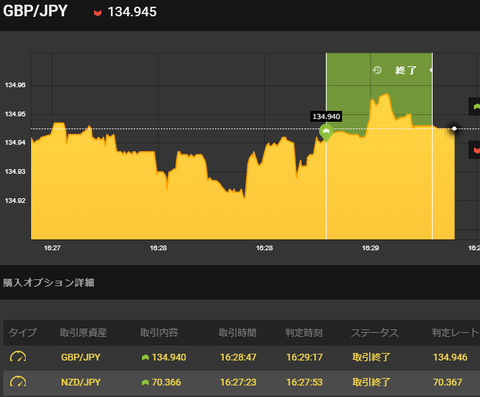
Task: Click the current rate 134.945
Action: click(x=132, y=12)
